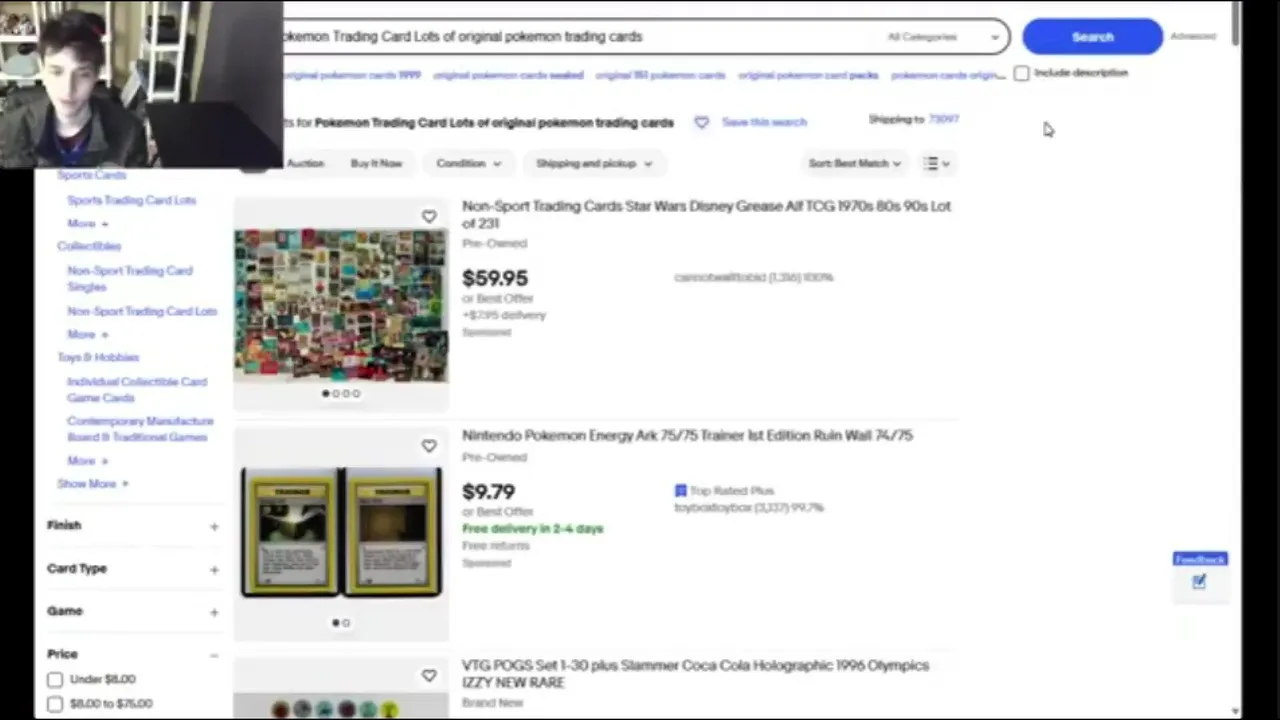Select Individual Collectible Card Game Cards category
The height and width of the screenshot is (720, 1280).
(x=137, y=389)
